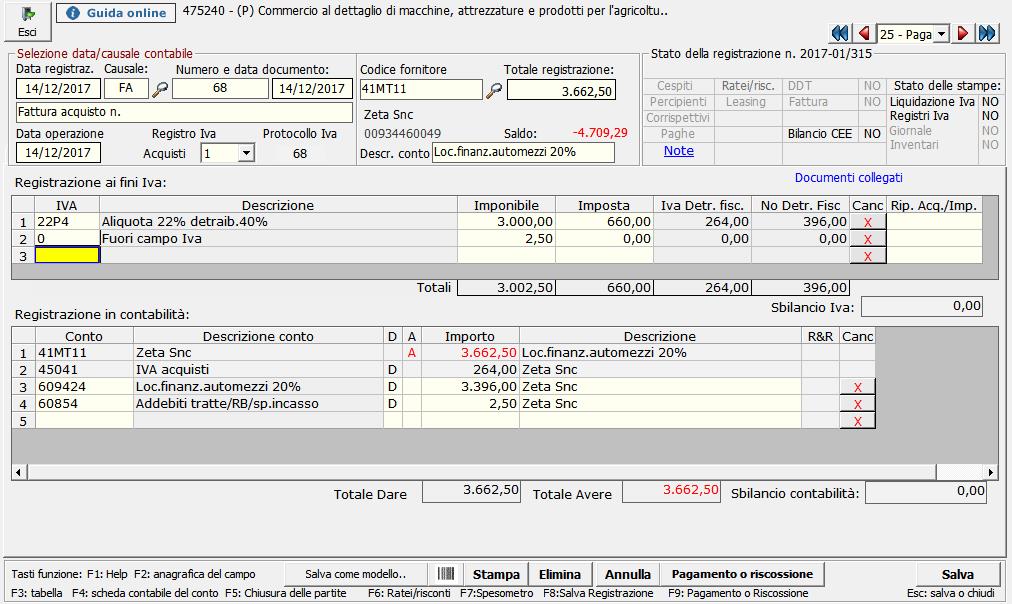
Task: Jump to last record with double-right arrow
Action: [987, 34]
